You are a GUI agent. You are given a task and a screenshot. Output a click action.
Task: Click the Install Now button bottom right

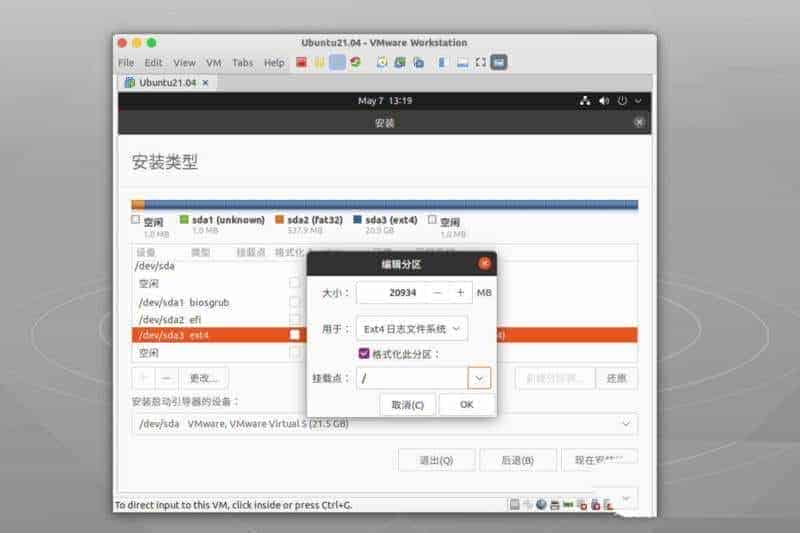tap(599, 459)
